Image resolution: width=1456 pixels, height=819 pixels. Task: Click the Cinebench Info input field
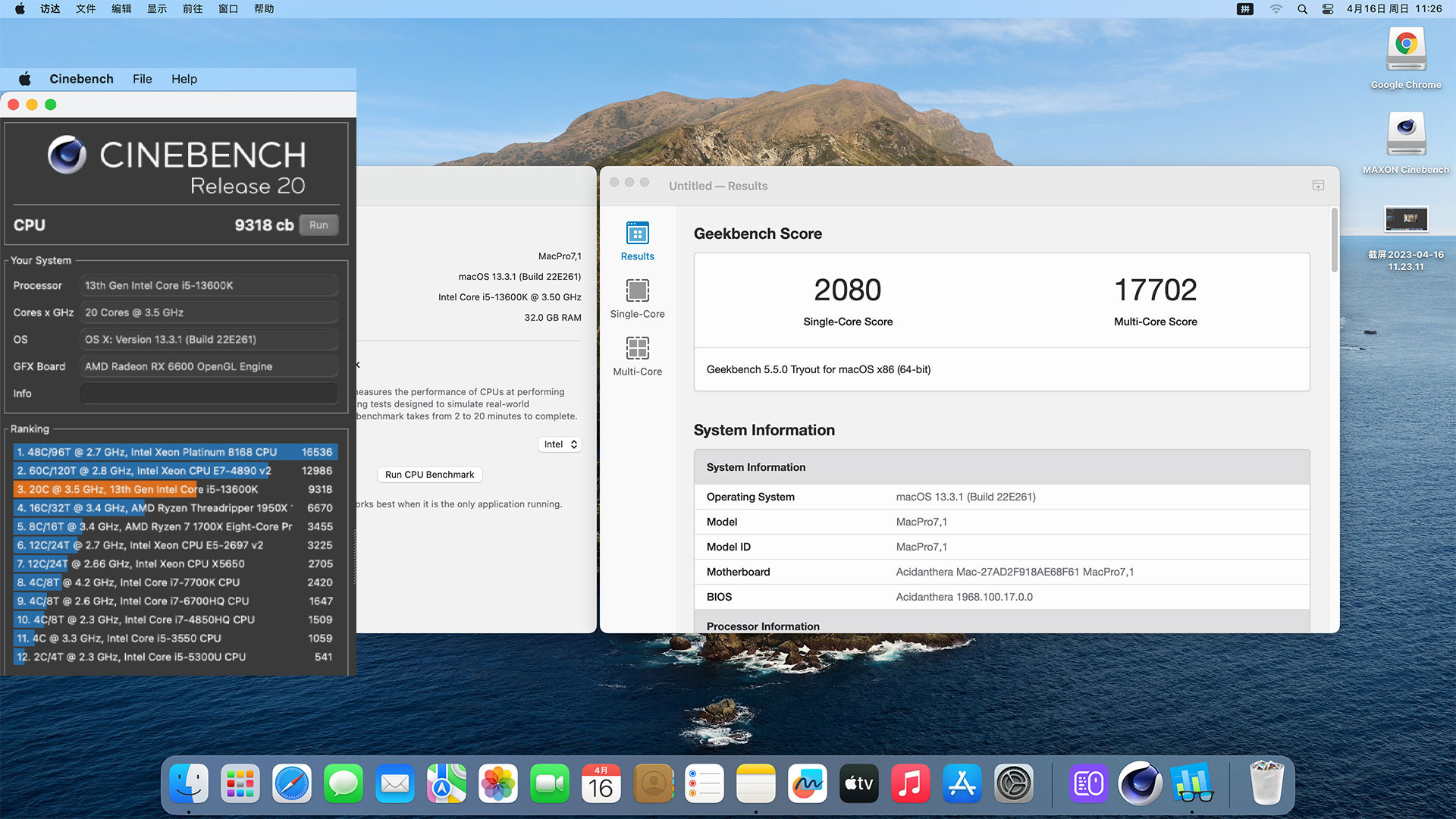click(x=209, y=394)
